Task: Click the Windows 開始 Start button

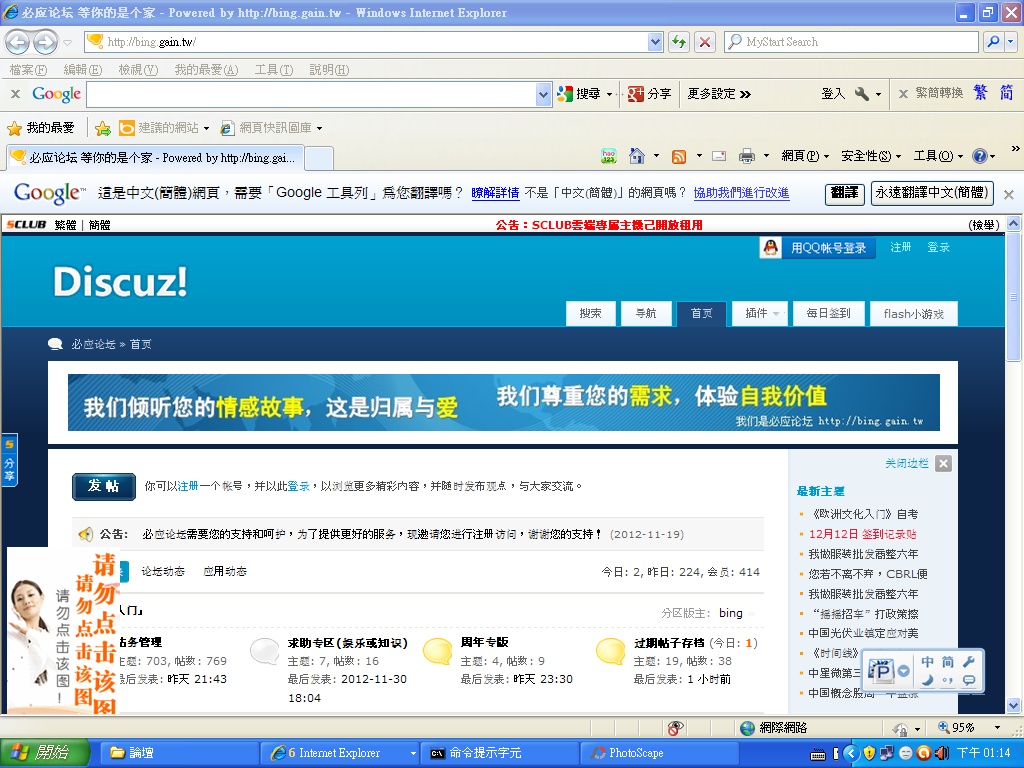Action: tap(44, 753)
